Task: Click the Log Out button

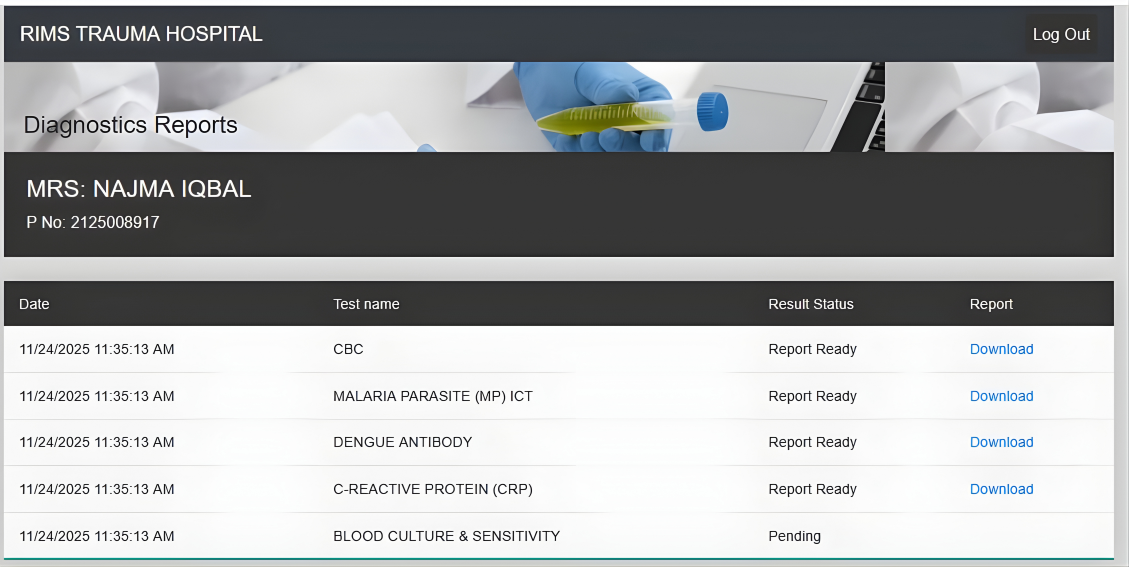Action: [1061, 34]
